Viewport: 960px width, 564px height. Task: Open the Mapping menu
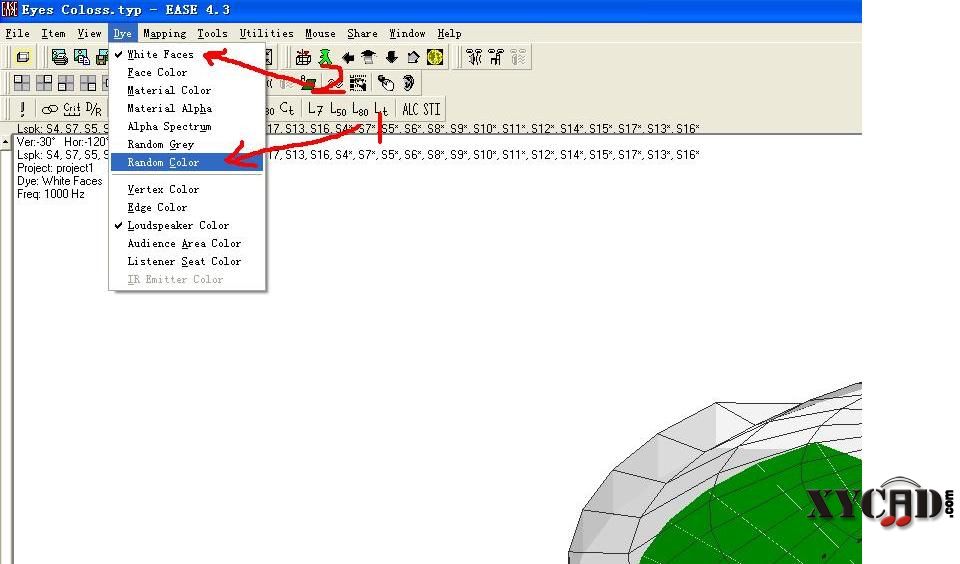tap(165, 34)
